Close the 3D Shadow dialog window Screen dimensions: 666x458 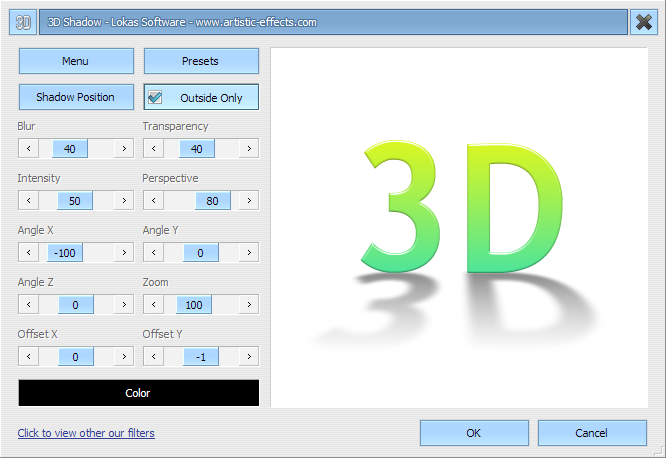(x=644, y=21)
